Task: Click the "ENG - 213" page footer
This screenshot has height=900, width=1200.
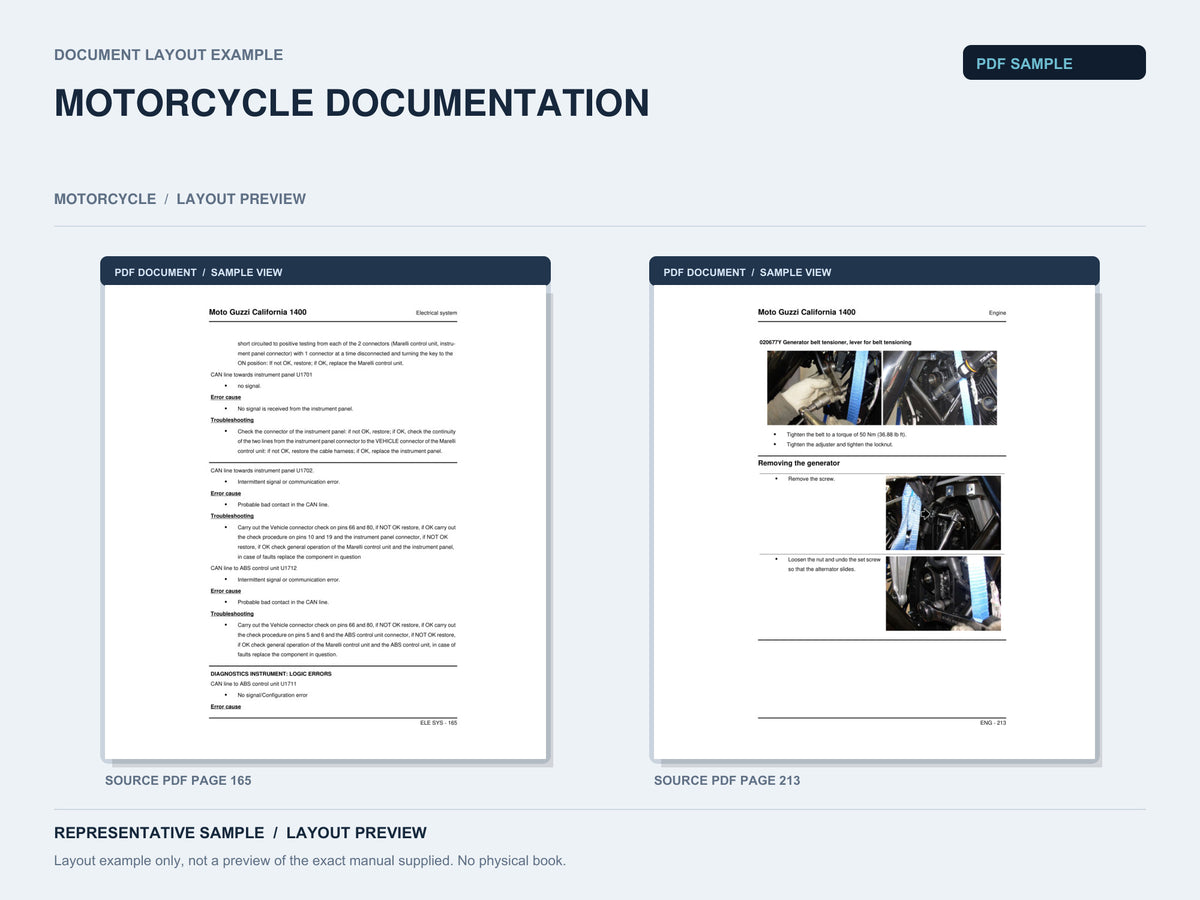Action: tap(993, 722)
